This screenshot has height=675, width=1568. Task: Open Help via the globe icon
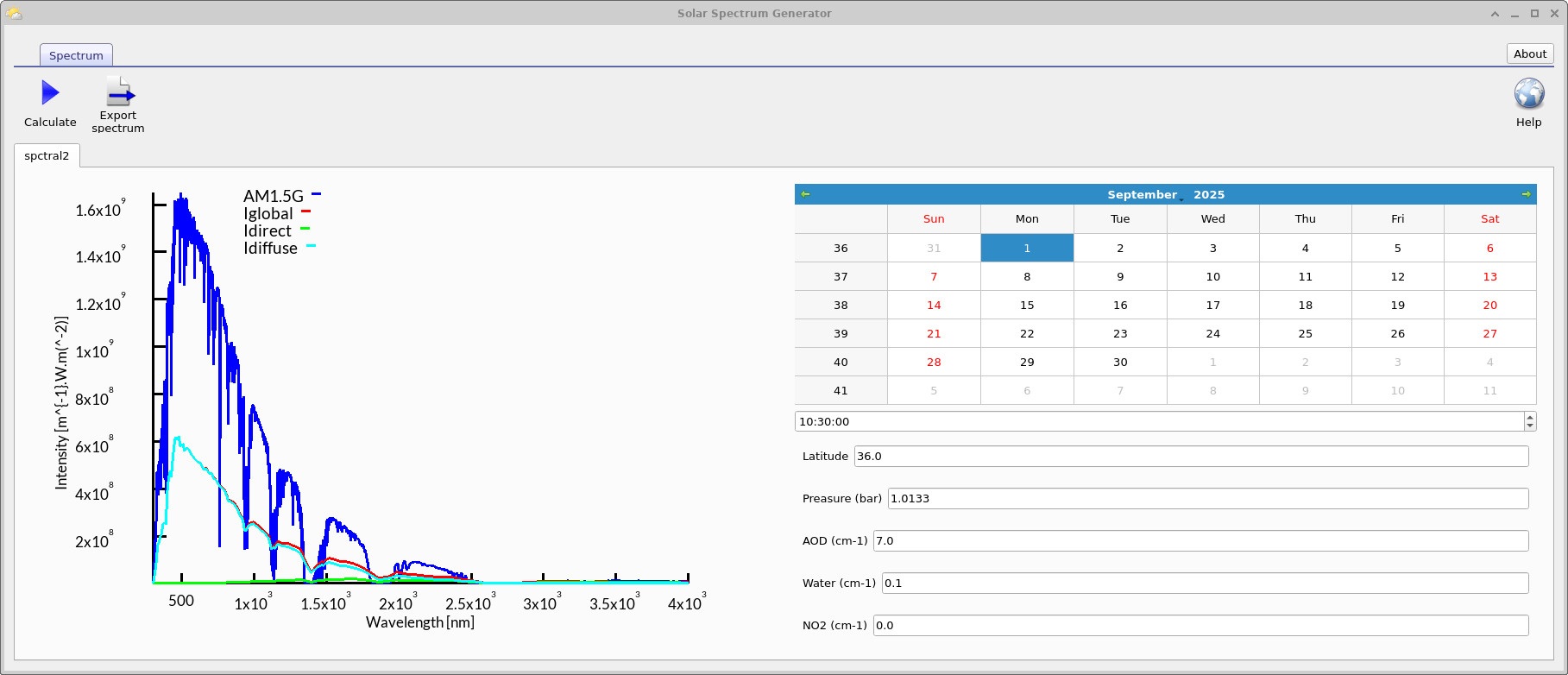[x=1528, y=93]
